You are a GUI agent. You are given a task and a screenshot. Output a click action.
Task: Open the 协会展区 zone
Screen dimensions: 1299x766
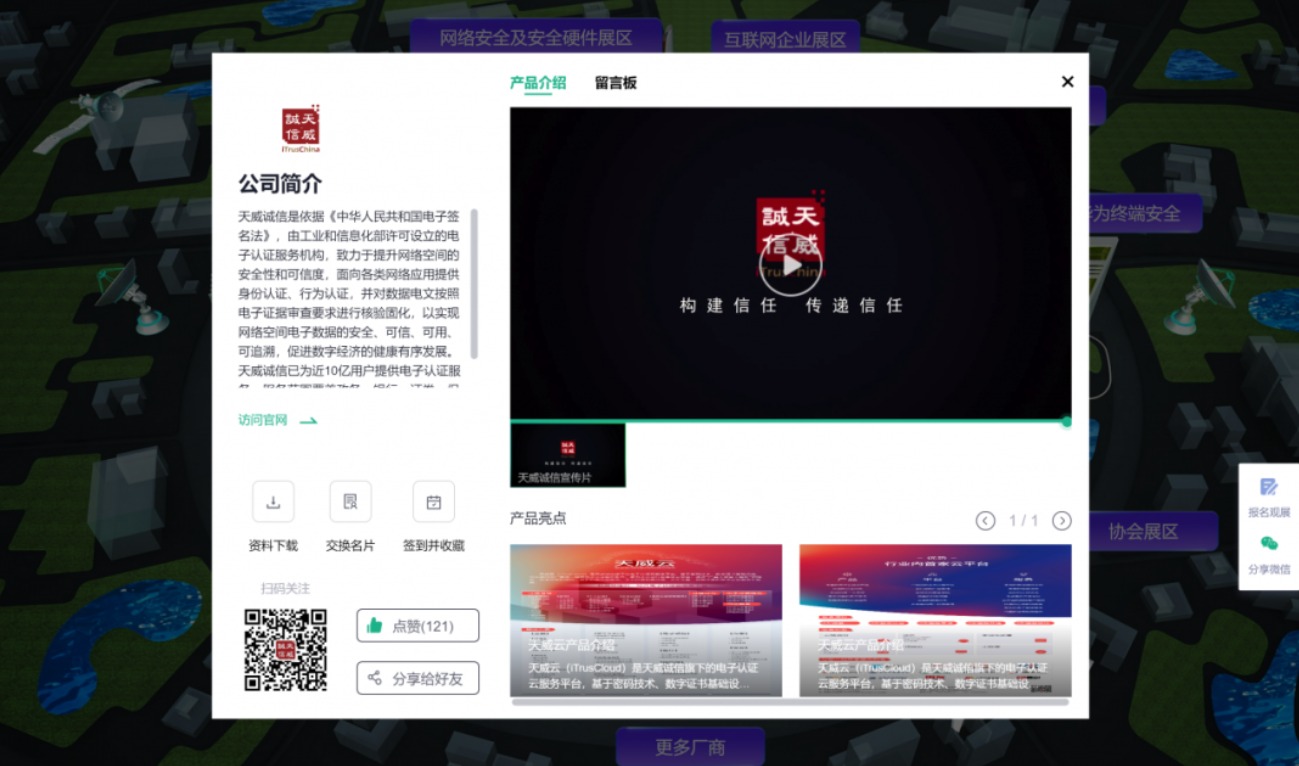pos(1150,532)
